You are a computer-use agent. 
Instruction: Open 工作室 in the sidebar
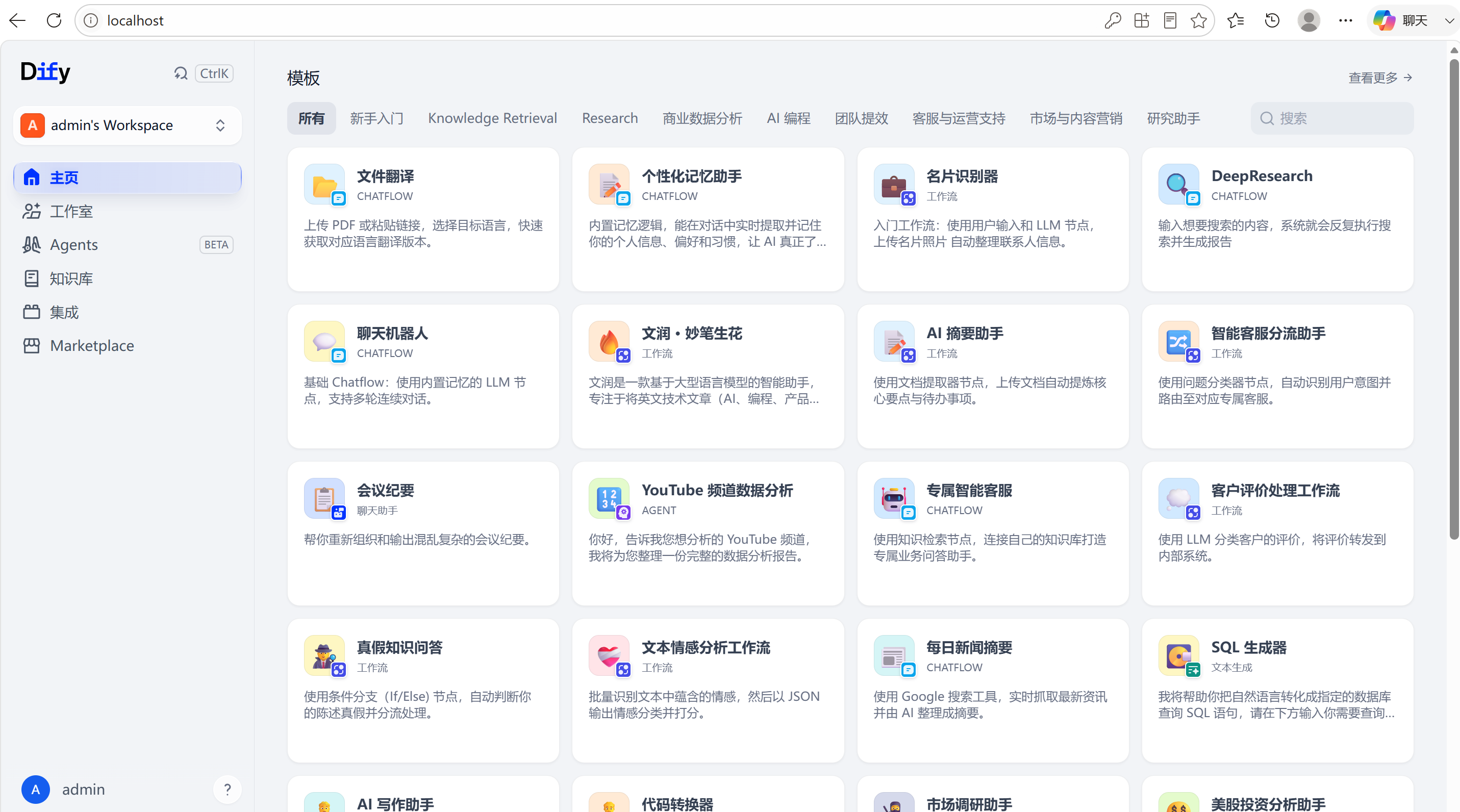click(128, 211)
